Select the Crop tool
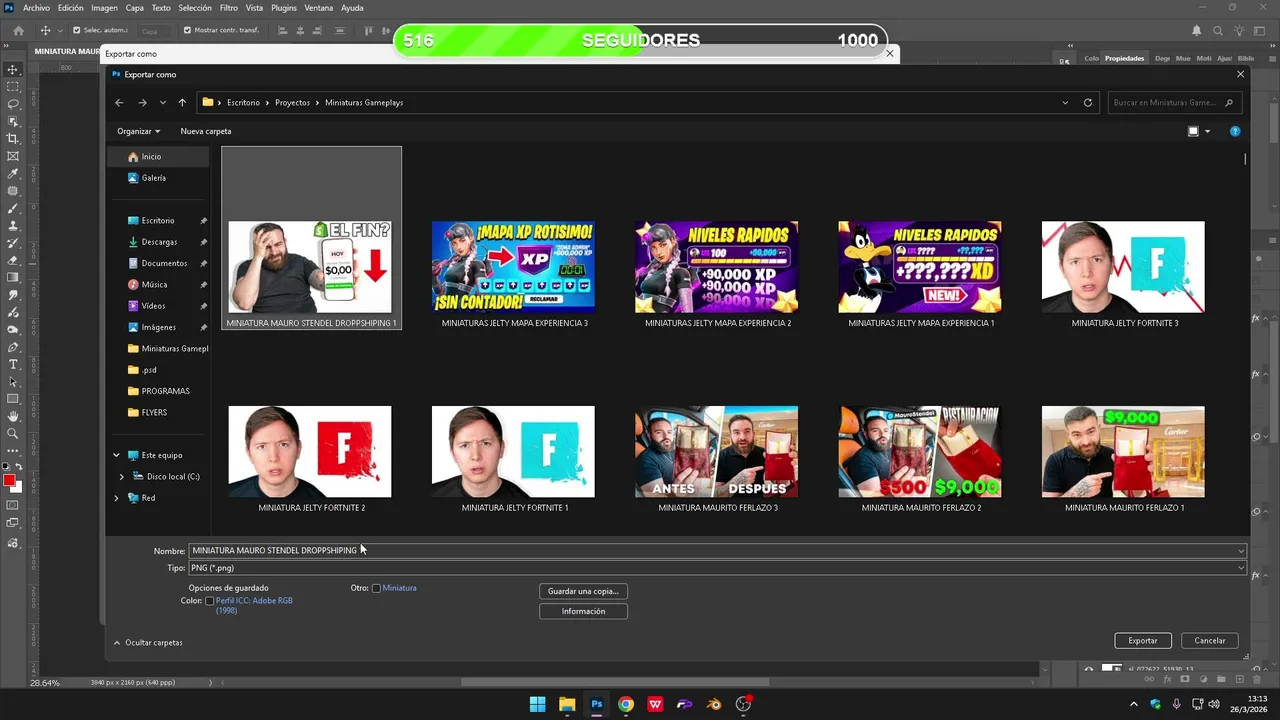The width and height of the screenshot is (1280, 720). pos(13,139)
